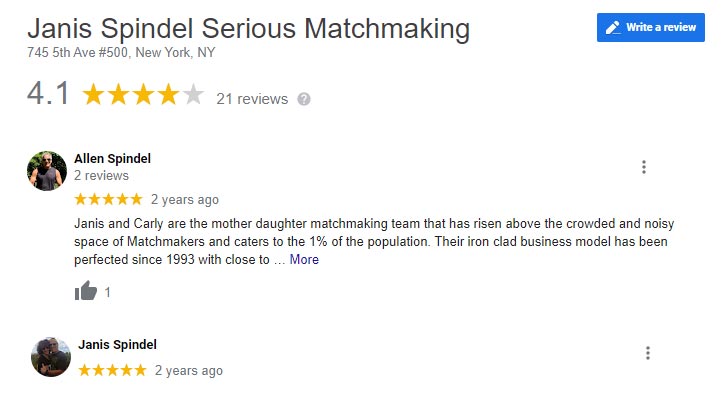Click the Janis Spindel Serious Matchmaking title

(248, 29)
